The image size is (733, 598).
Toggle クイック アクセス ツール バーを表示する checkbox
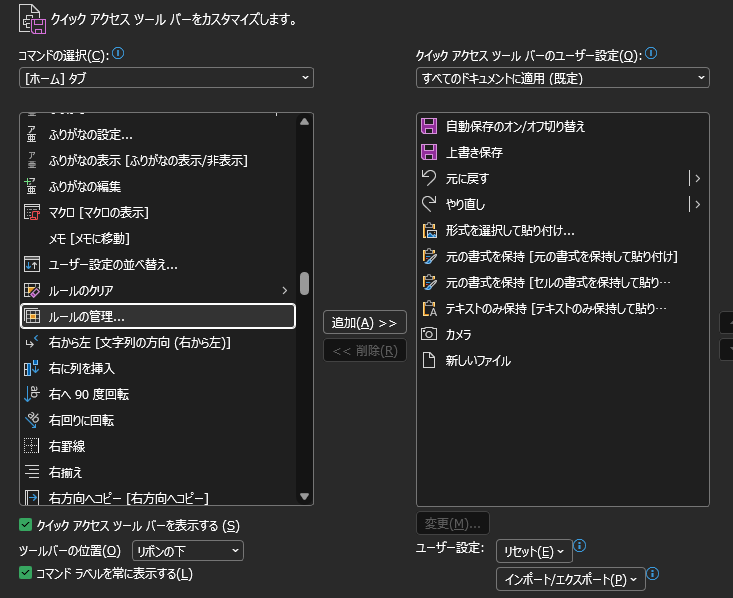pos(25,525)
